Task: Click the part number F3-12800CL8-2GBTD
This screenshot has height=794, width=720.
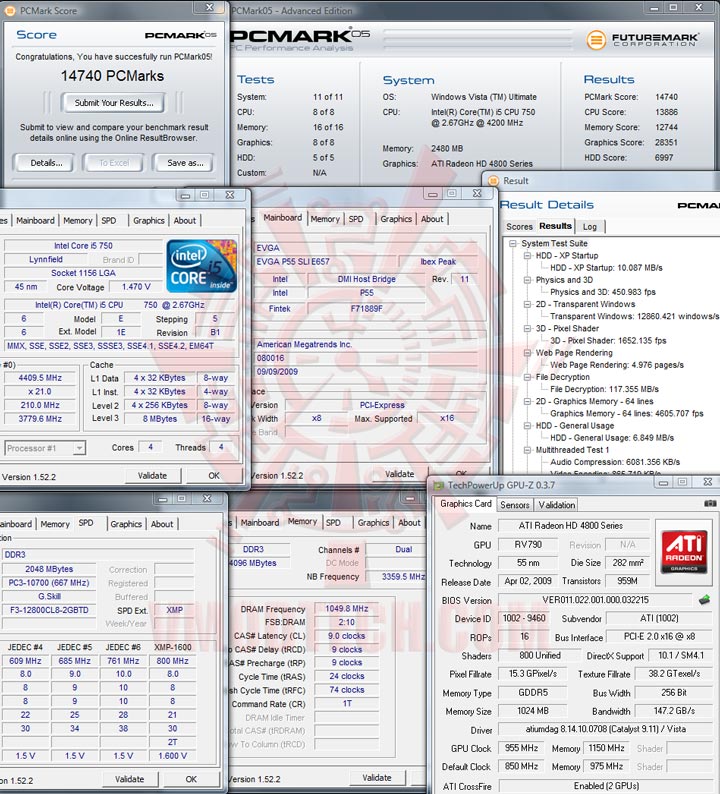Action: [x=49, y=610]
